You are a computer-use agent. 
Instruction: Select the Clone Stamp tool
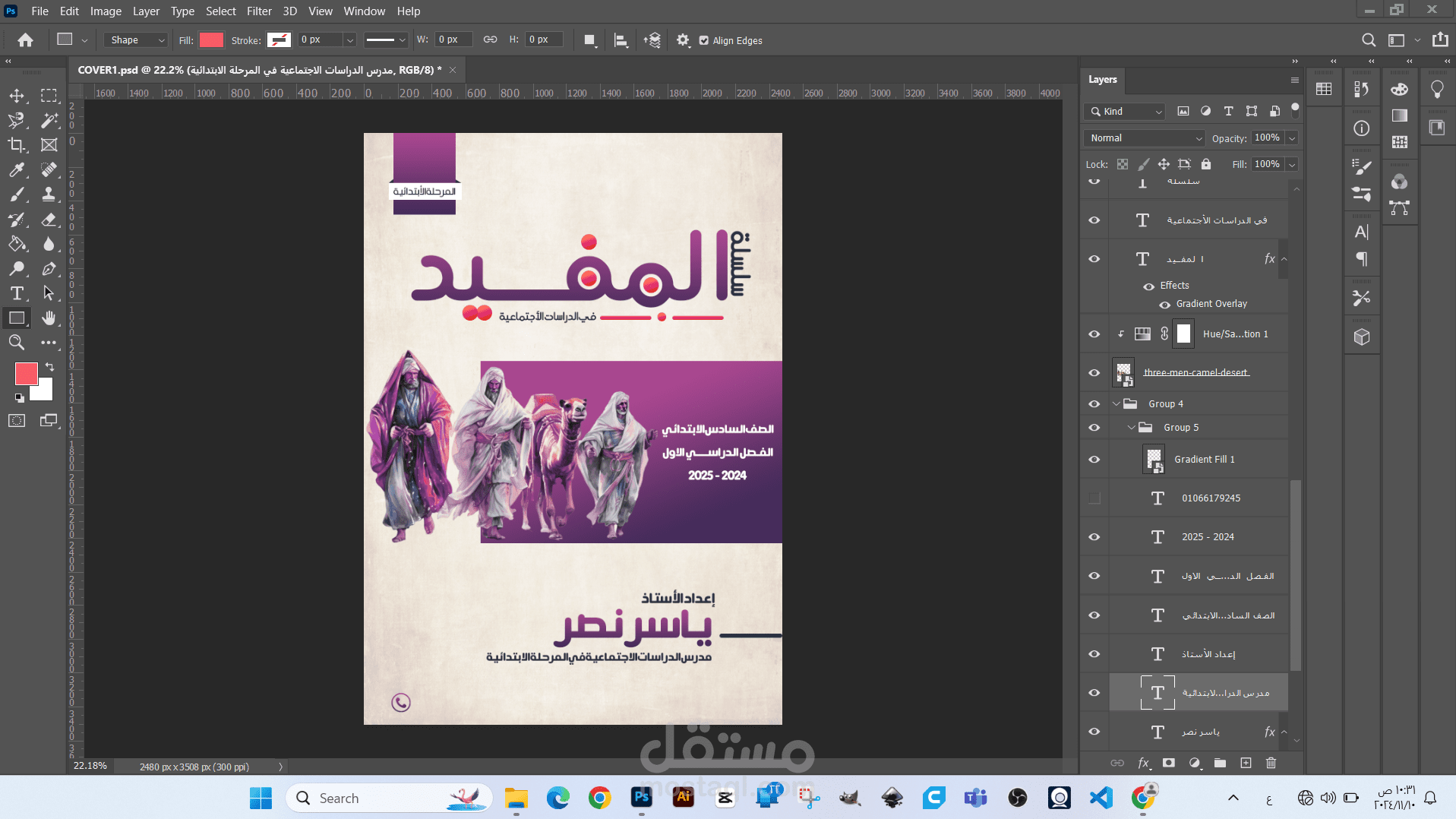(49, 194)
